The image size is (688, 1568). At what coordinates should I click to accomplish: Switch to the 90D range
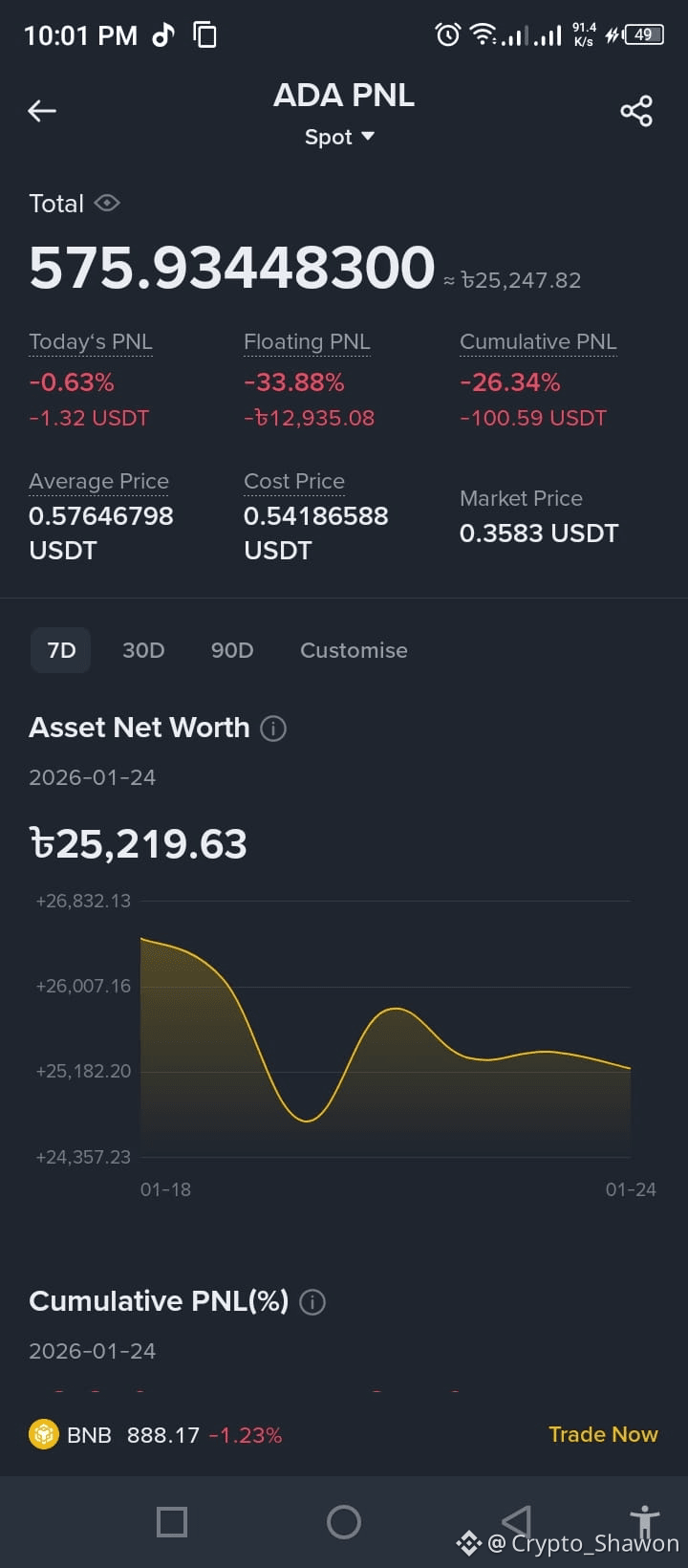(232, 650)
